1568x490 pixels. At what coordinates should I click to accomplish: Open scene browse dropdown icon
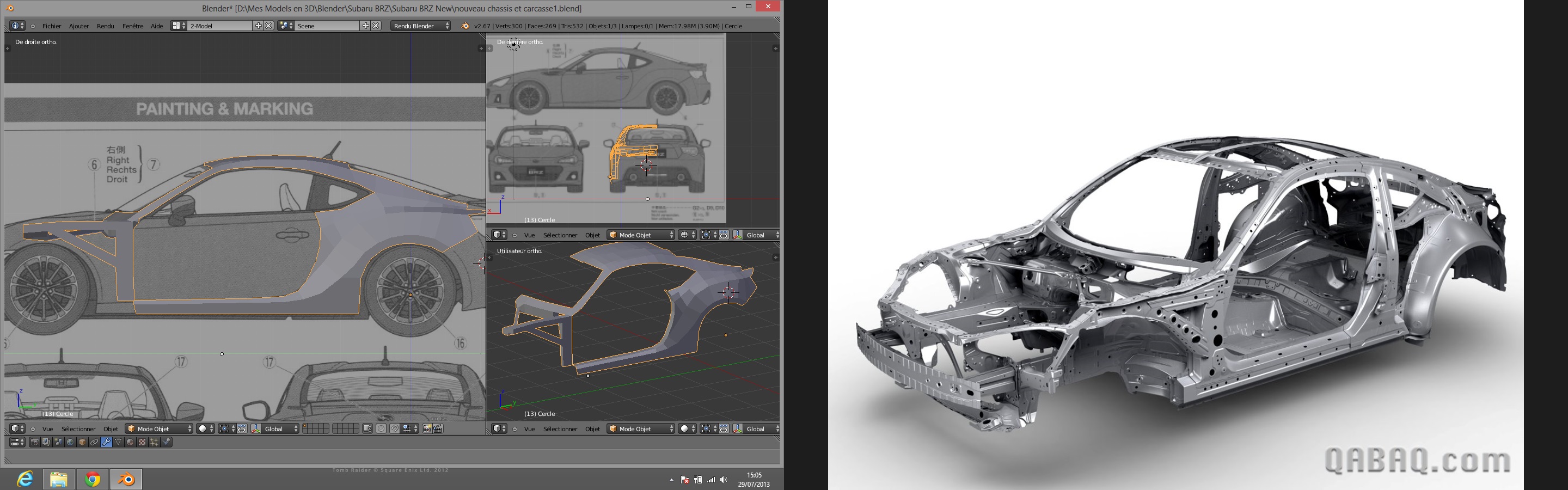click(x=286, y=26)
